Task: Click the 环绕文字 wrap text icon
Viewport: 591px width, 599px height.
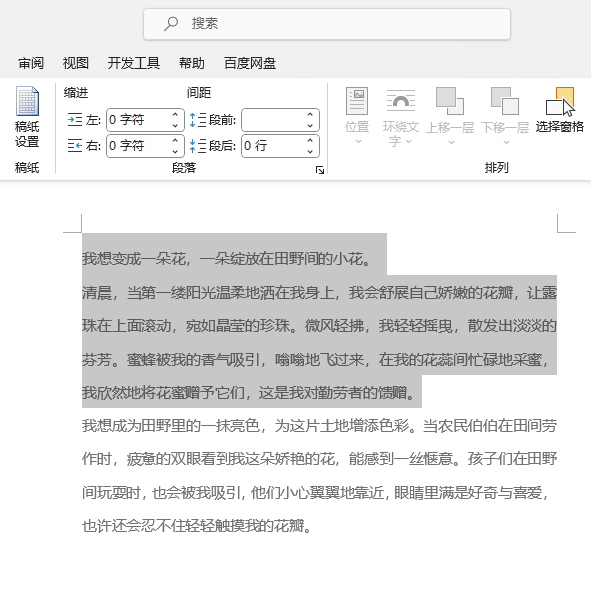Action: click(401, 101)
